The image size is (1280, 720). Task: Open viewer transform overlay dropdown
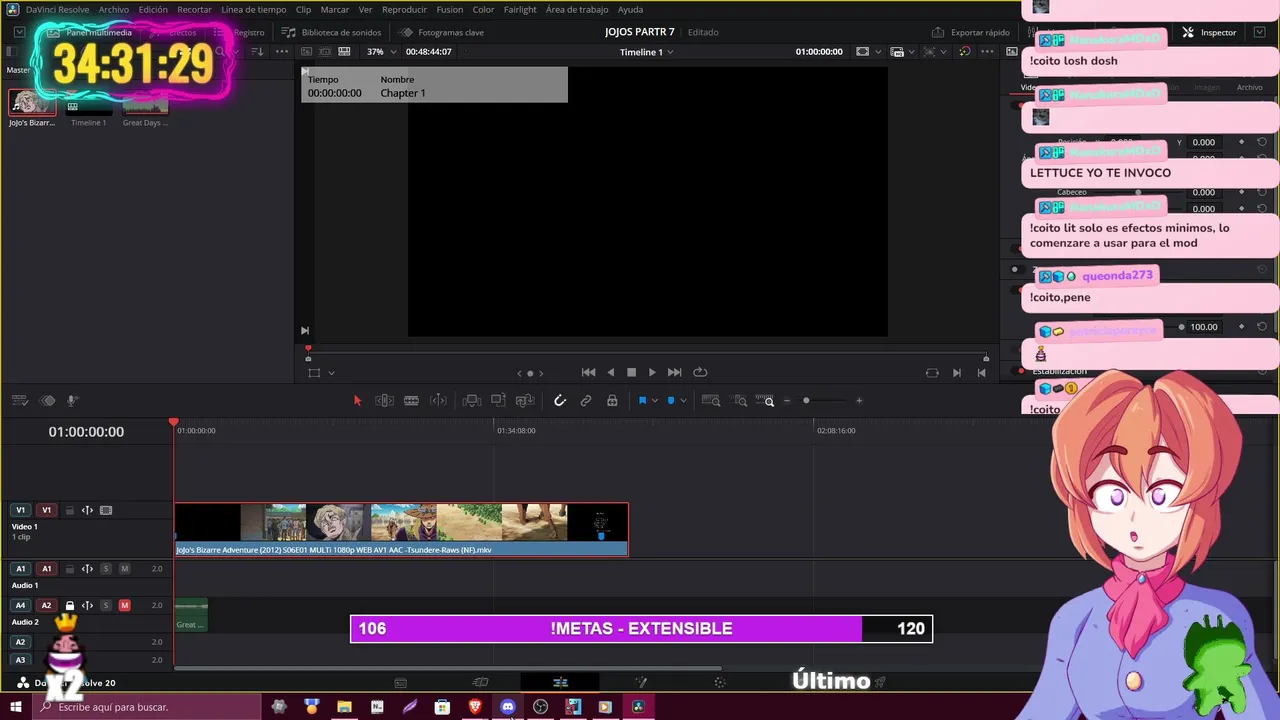331,373
